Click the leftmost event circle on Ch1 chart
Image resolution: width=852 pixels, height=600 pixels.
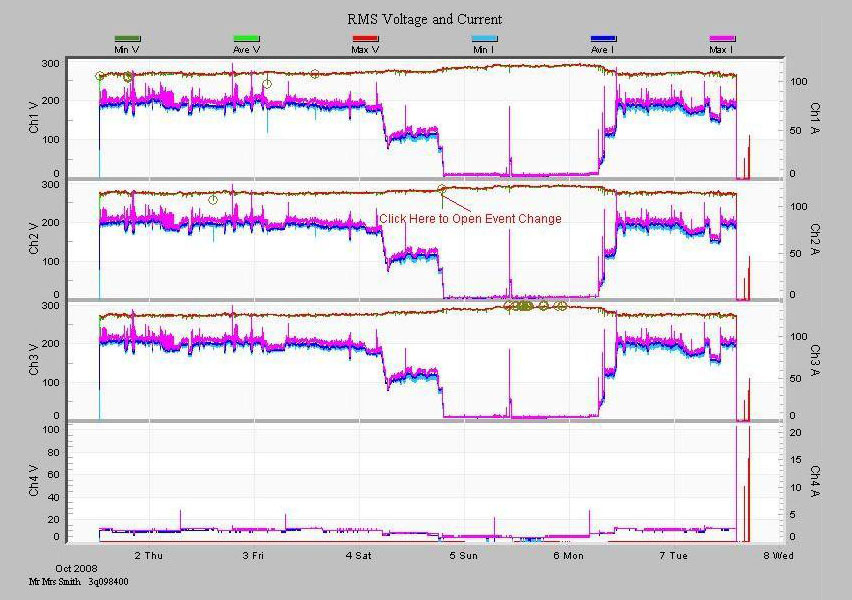(x=99, y=76)
